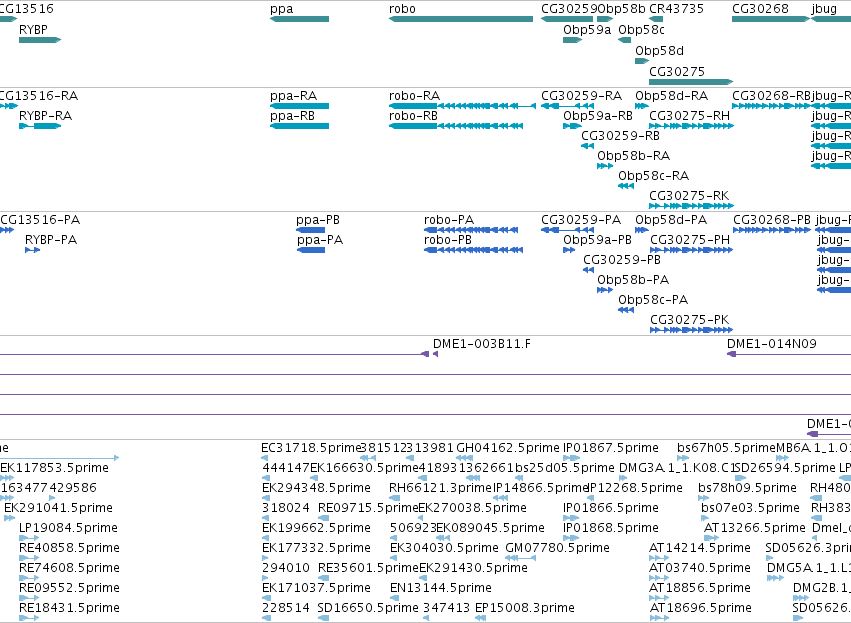Click the CG30268-RB transcript label
The width and height of the screenshot is (851, 623).
click(771, 96)
